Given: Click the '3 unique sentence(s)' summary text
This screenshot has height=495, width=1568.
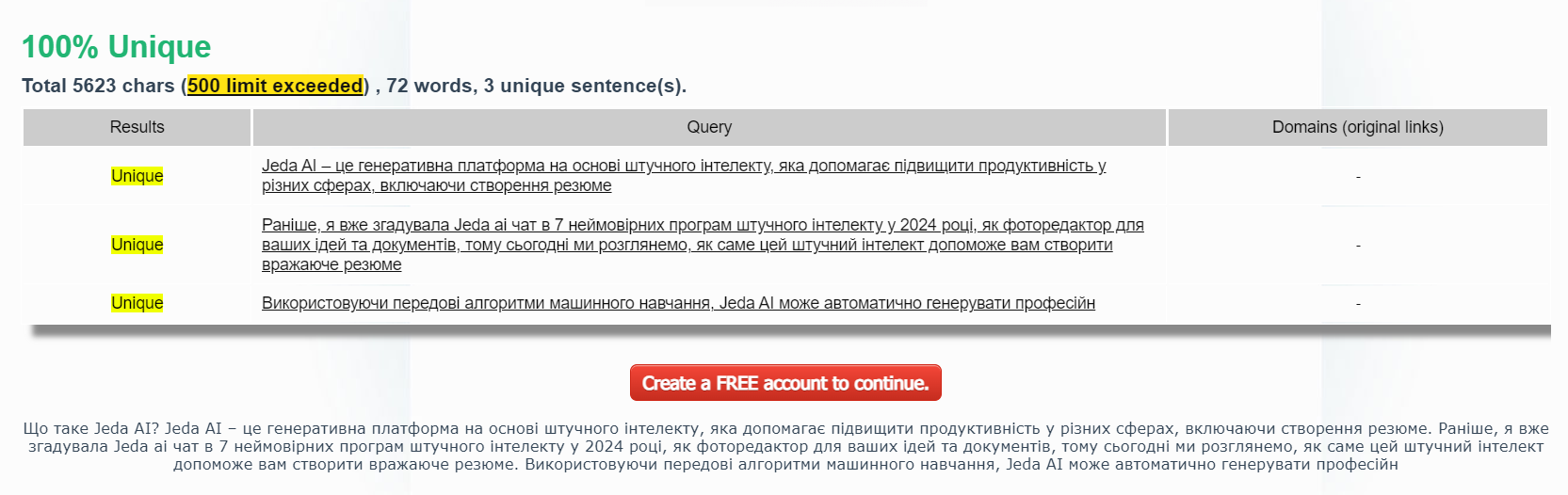Looking at the screenshot, I should pyautogui.click(x=584, y=86).
